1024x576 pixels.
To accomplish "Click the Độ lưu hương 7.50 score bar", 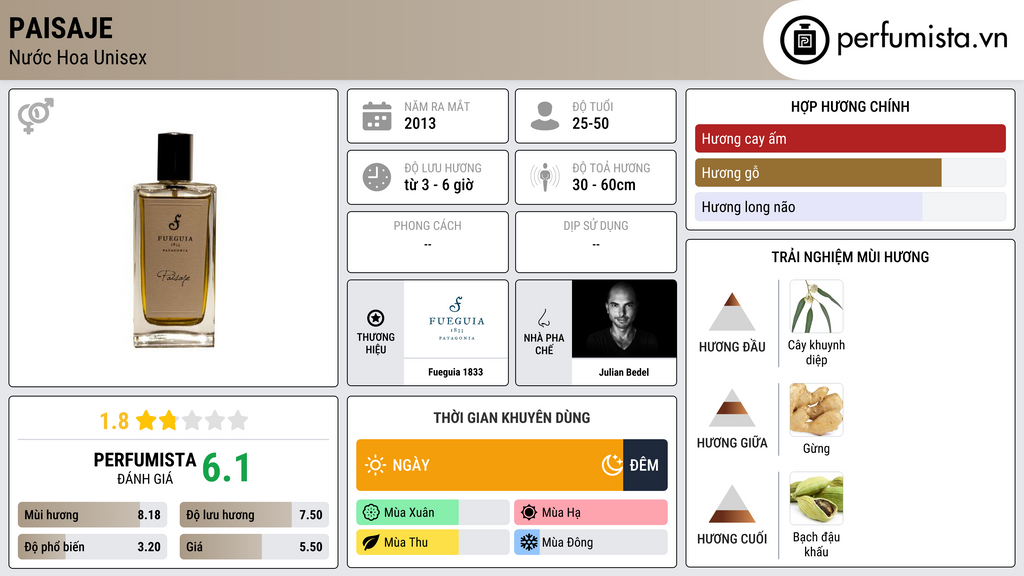I will point(254,515).
